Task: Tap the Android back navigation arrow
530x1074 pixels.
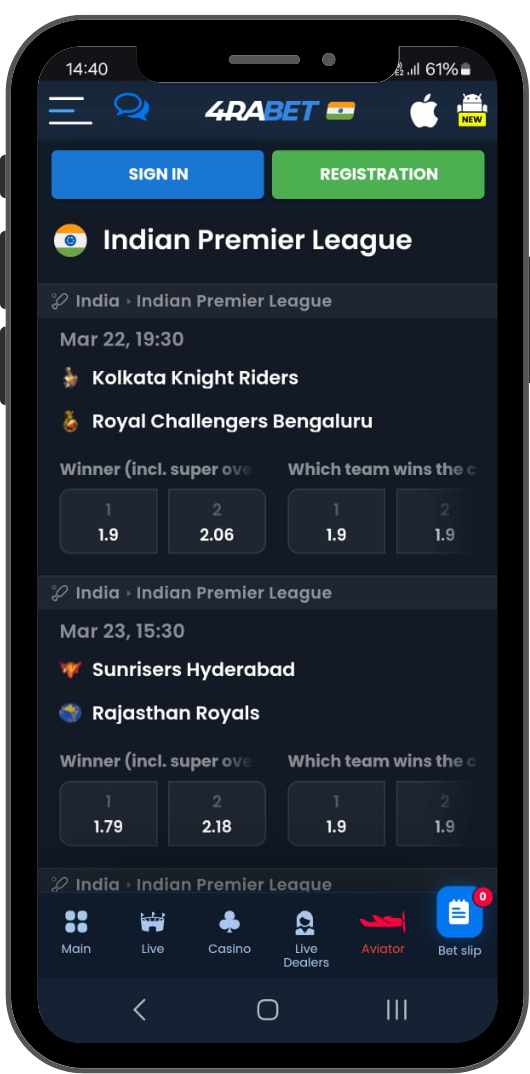Action: pos(140,1010)
